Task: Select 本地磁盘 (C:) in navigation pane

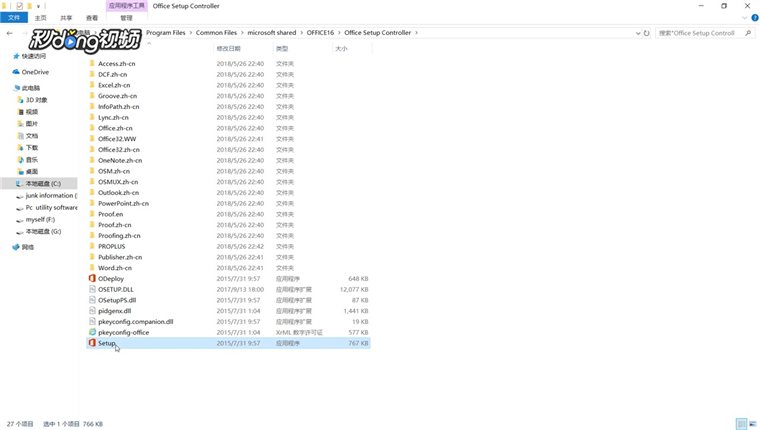Action: pyautogui.click(x=40, y=184)
